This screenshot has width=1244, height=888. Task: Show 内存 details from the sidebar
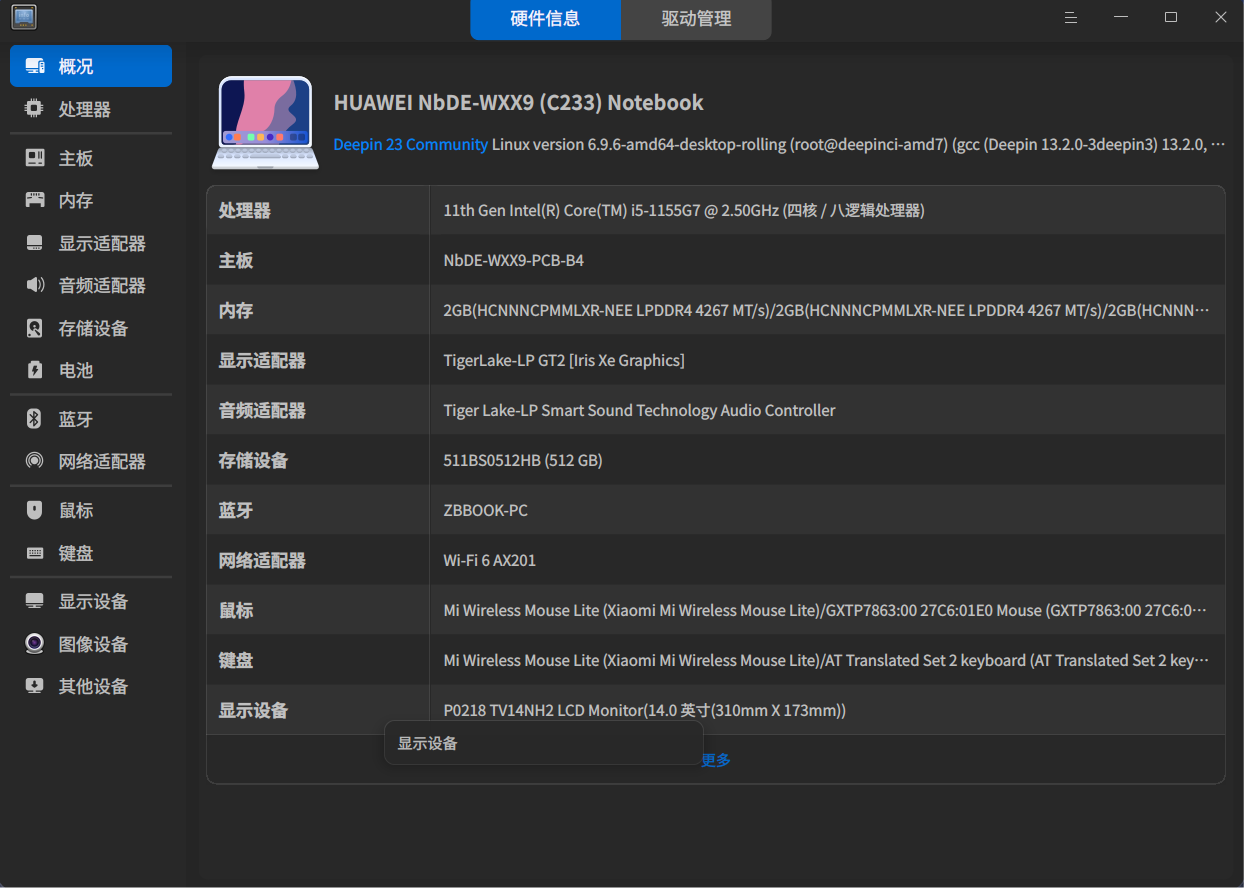(x=91, y=200)
